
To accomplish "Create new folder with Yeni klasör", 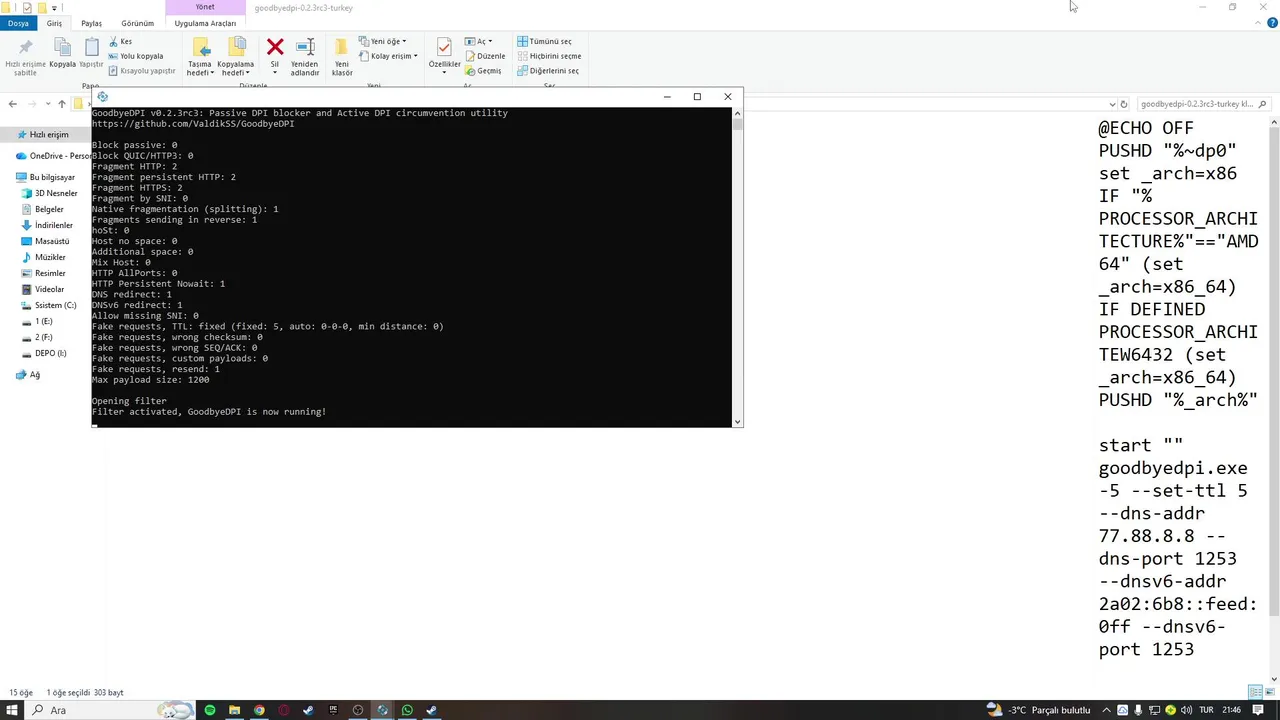I will tap(342, 57).
